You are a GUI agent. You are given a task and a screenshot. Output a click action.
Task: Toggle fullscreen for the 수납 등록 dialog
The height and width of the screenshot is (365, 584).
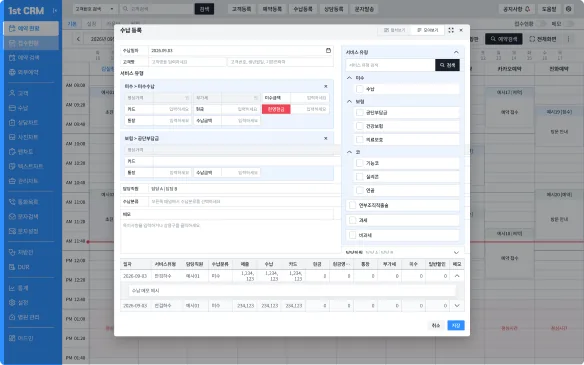coord(451,30)
